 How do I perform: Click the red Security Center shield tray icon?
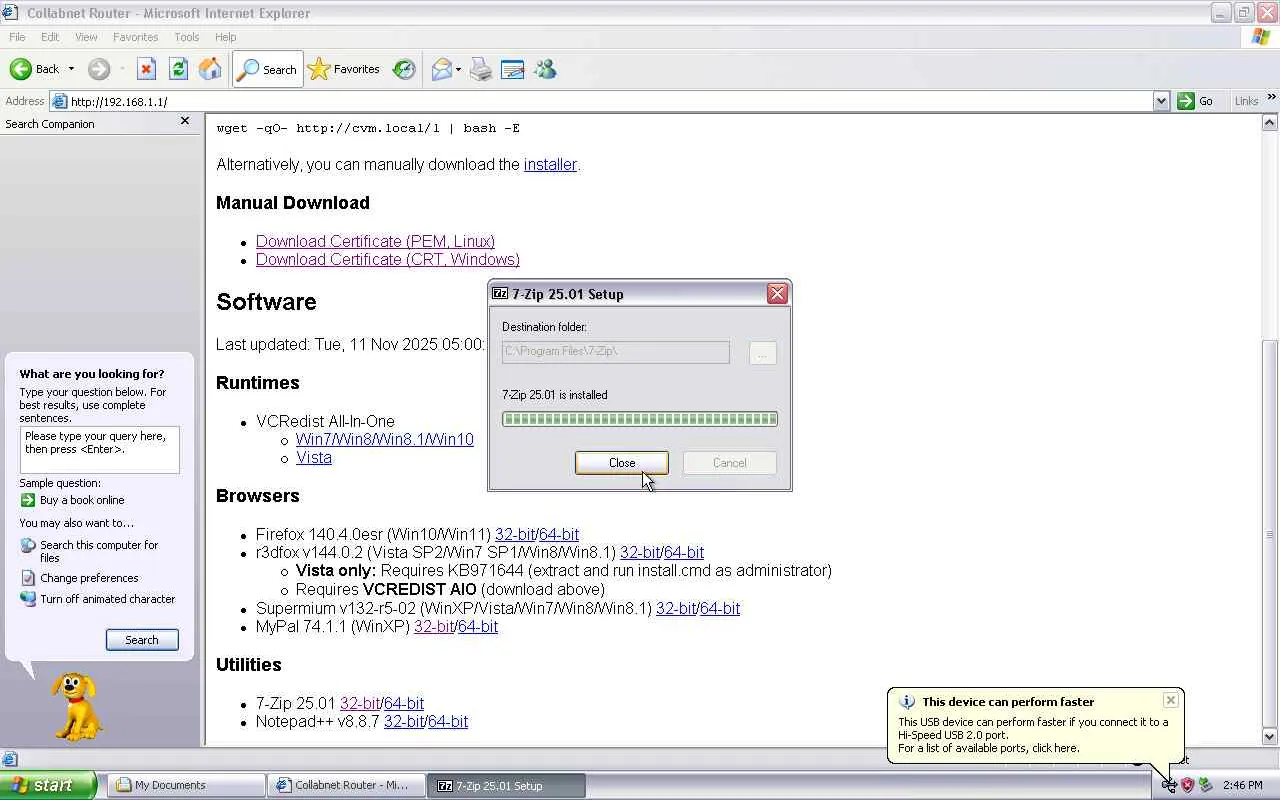click(1187, 785)
